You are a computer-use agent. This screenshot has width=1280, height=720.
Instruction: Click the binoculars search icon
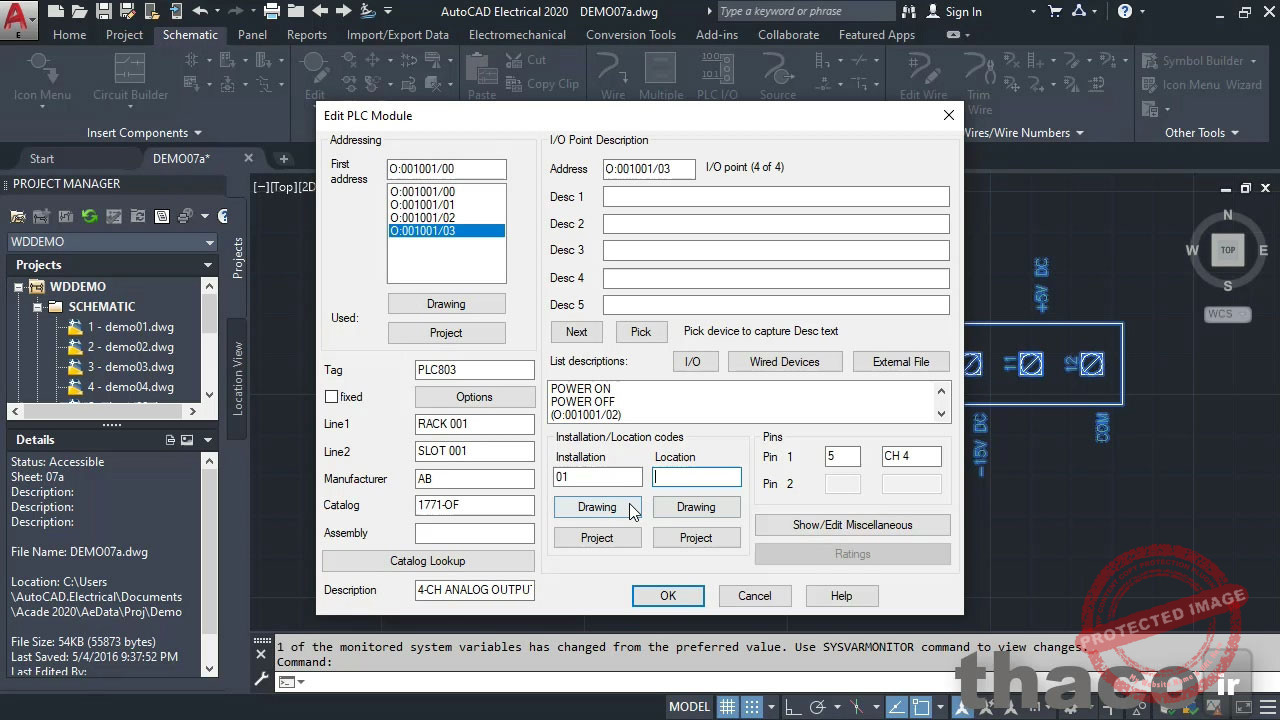click(909, 12)
